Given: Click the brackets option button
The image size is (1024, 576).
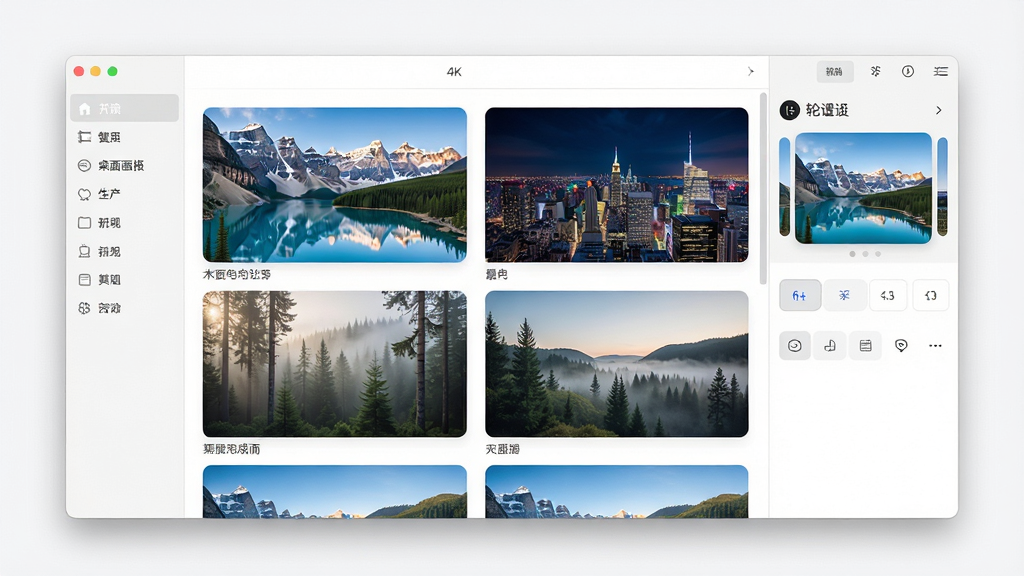Looking at the screenshot, I should coord(931,295).
